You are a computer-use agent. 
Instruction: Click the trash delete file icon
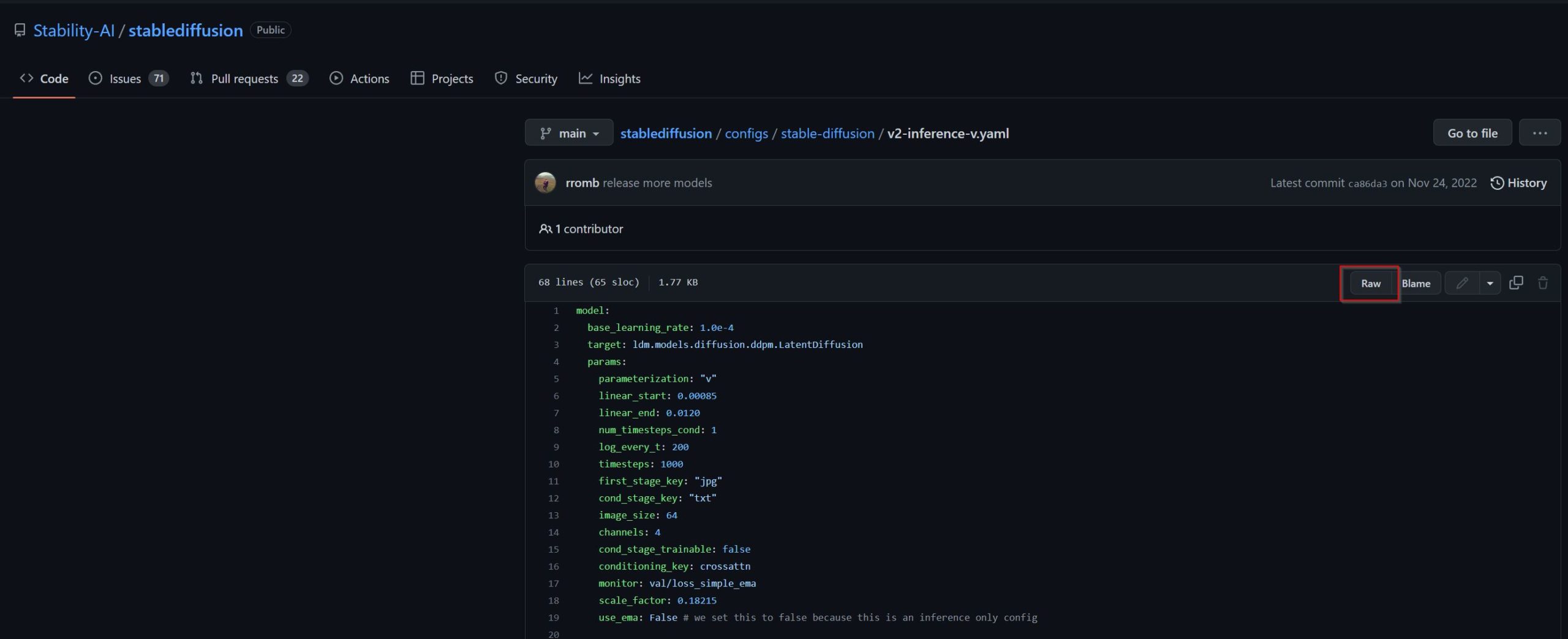point(1543,283)
